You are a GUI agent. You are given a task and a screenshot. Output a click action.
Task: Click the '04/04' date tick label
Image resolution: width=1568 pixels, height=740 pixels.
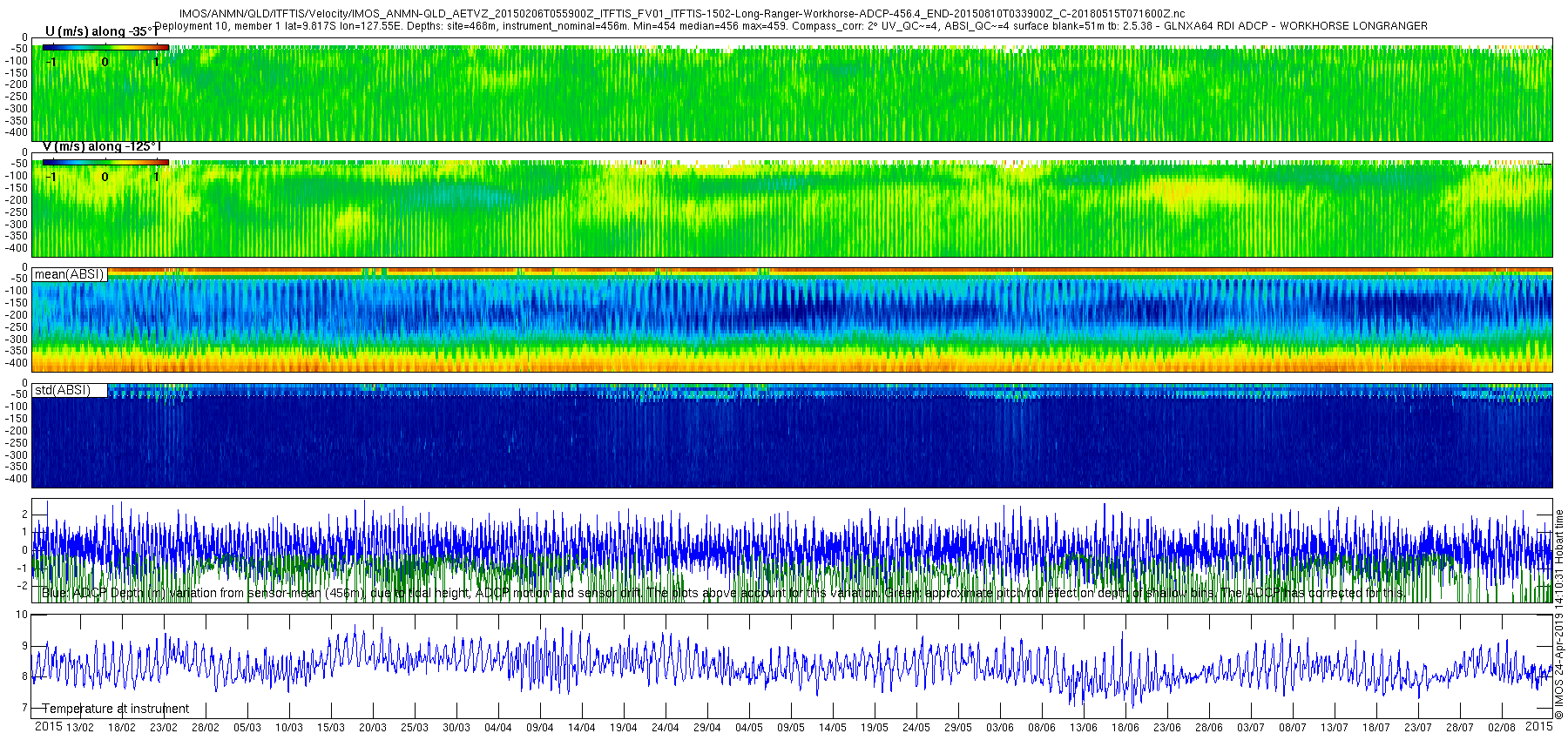click(497, 728)
